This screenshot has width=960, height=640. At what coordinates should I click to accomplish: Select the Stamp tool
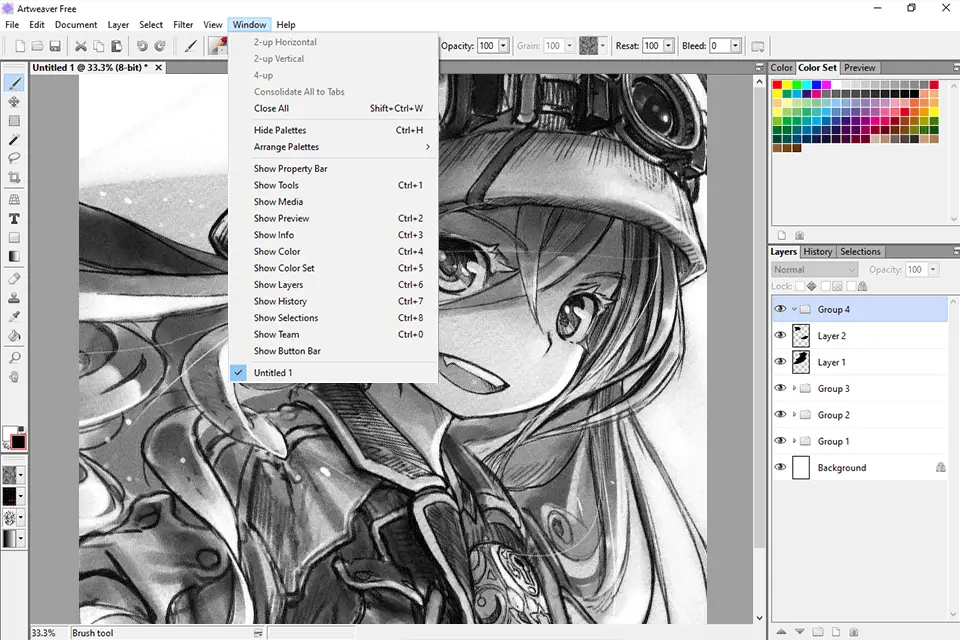[x=14, y=298]
